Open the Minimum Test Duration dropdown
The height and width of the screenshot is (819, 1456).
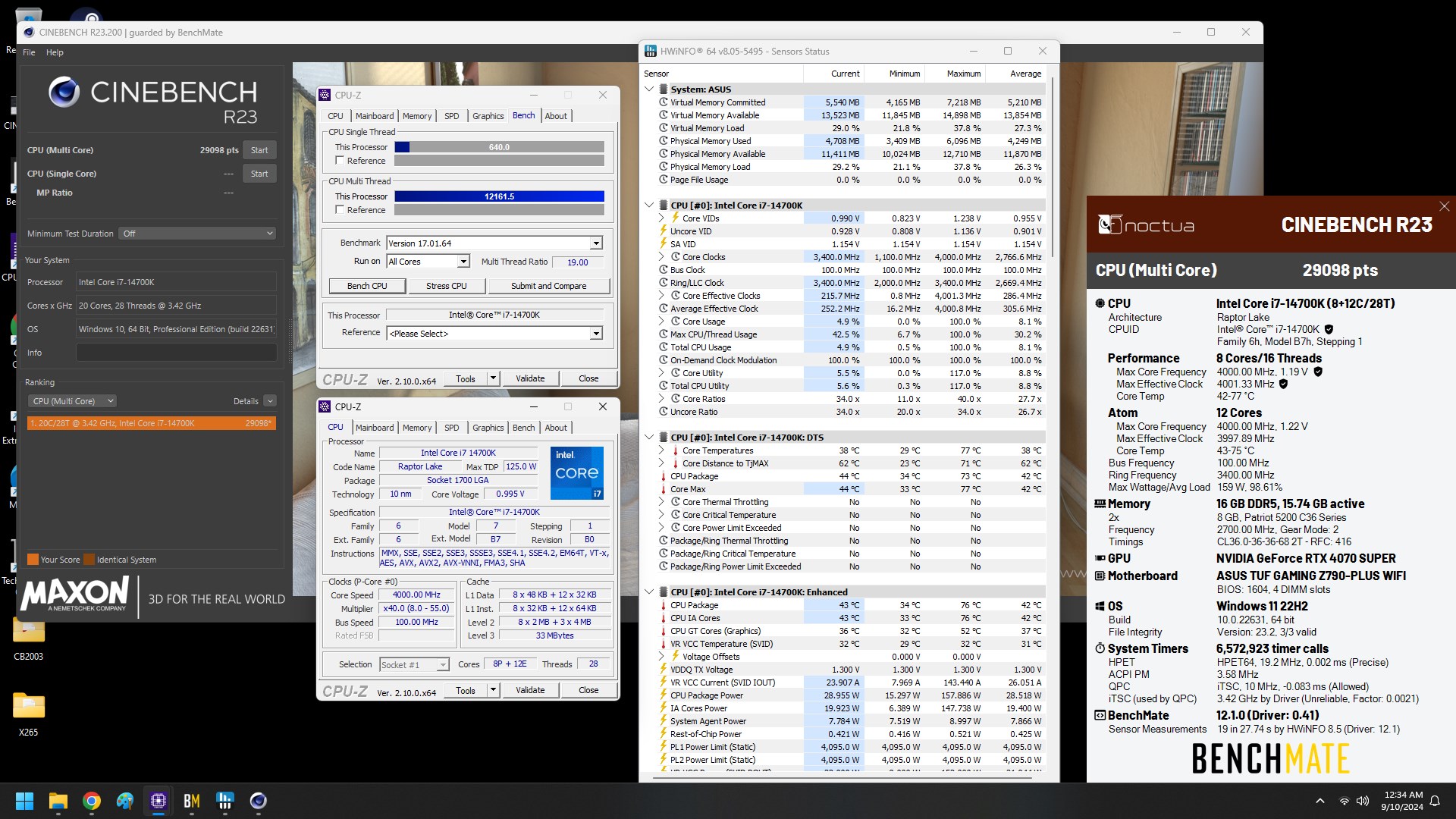(x=197, y=234)
